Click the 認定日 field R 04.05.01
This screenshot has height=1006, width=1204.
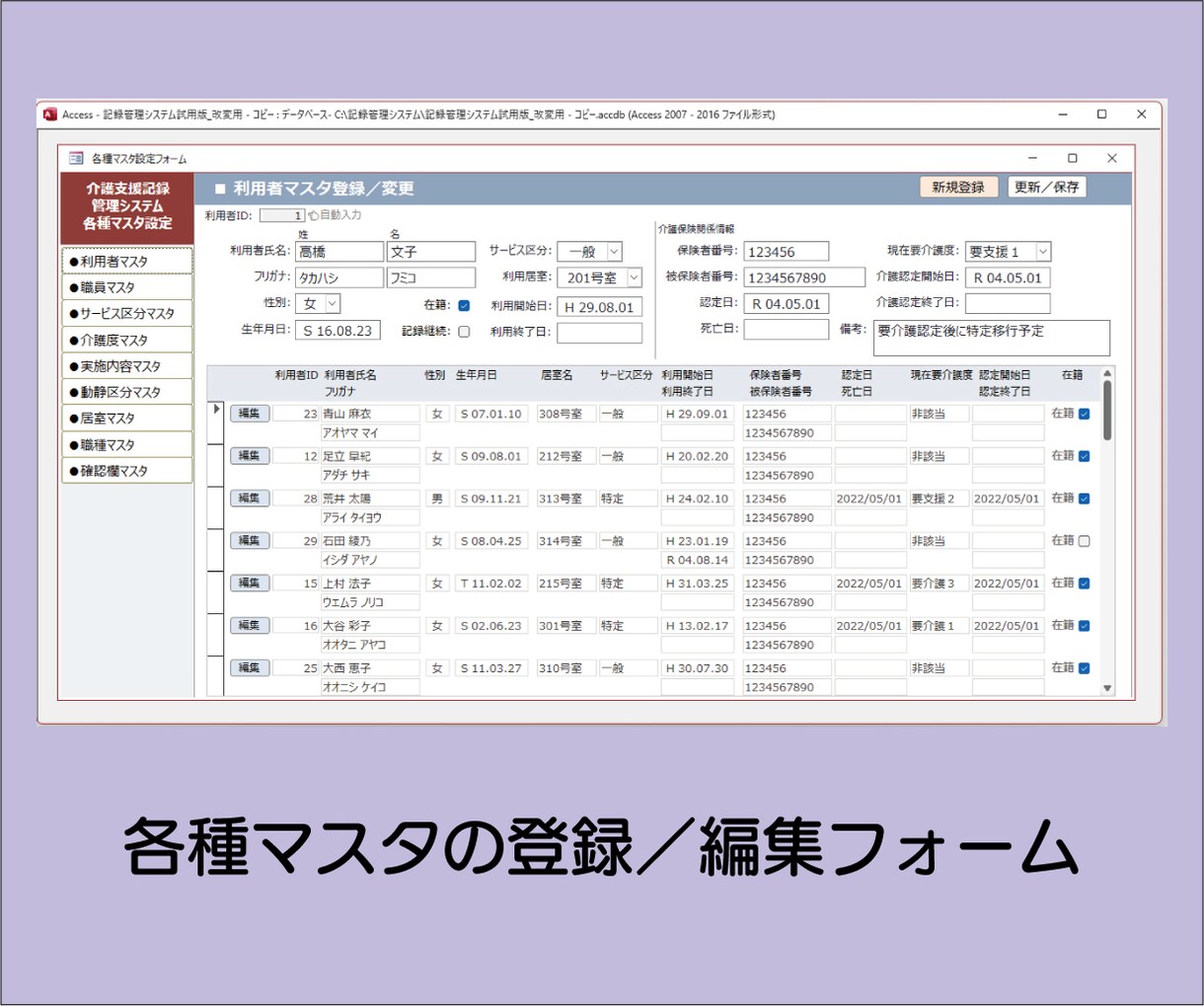coord(787,304)
